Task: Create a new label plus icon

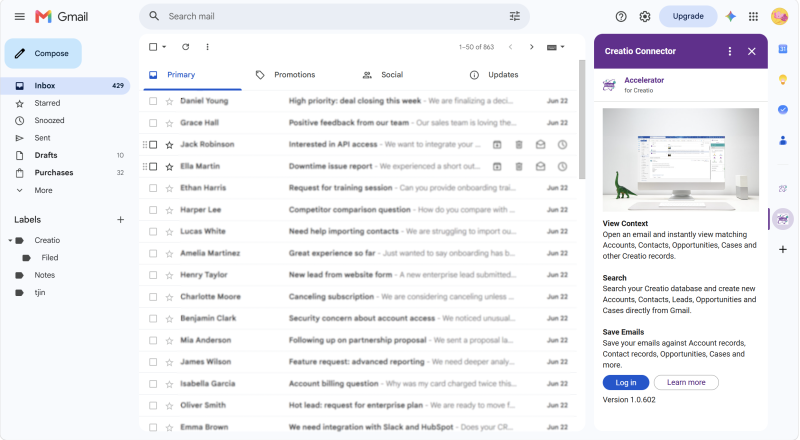Action: pos(120,219)
